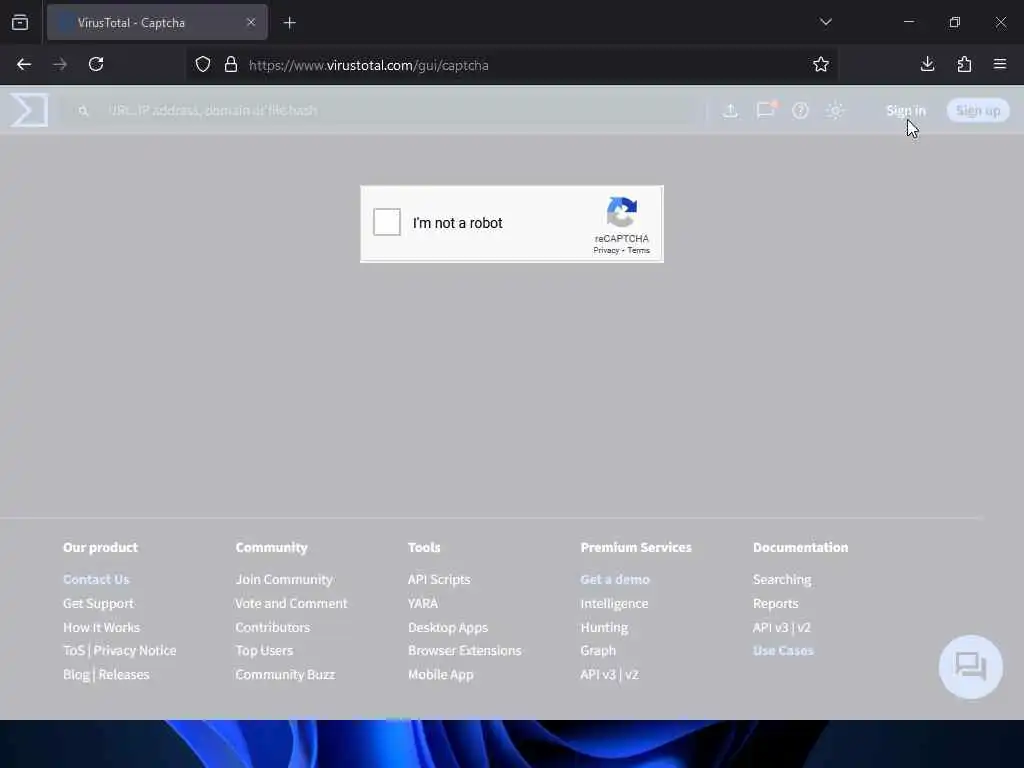The image size is (1024, 768).
Task: Click the Sign in link
Action: (x=905, y=110)
